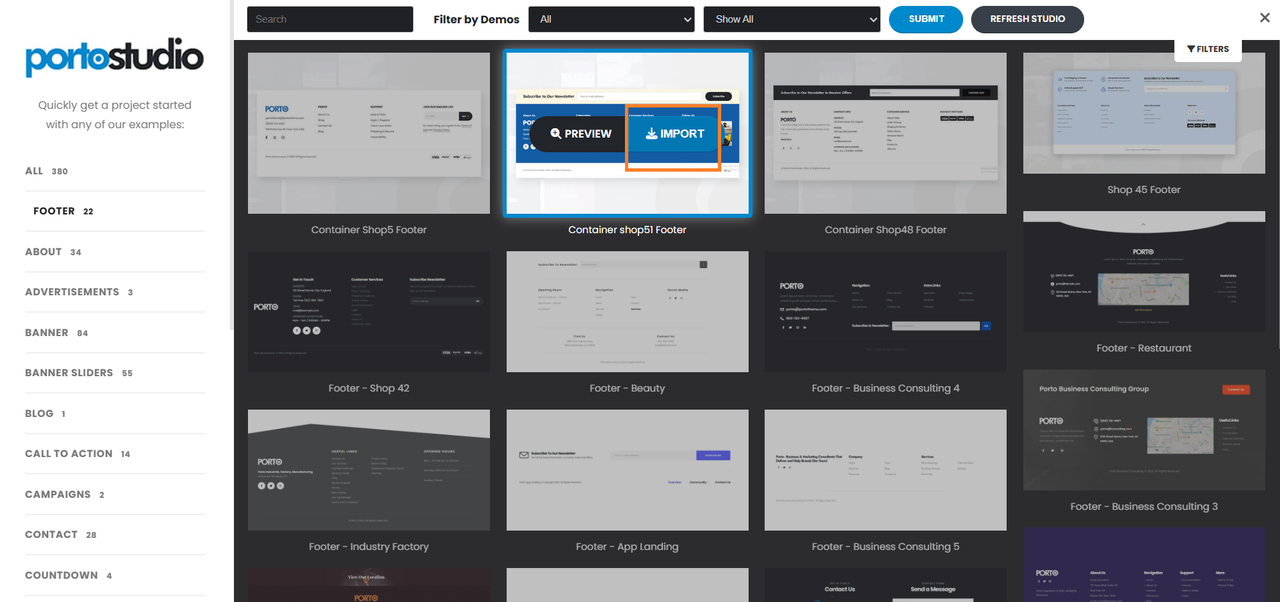Open the Footer - Industry Factory thumbnail
Viewport: 1280px width, 602px height.
[369, 470]
